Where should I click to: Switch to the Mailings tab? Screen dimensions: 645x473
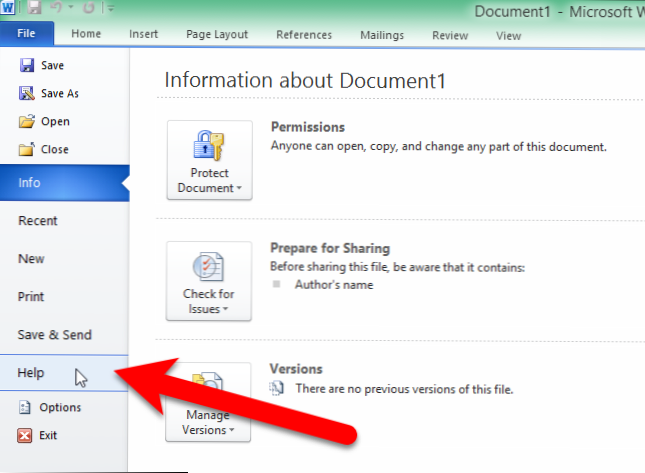click(382, 35)
